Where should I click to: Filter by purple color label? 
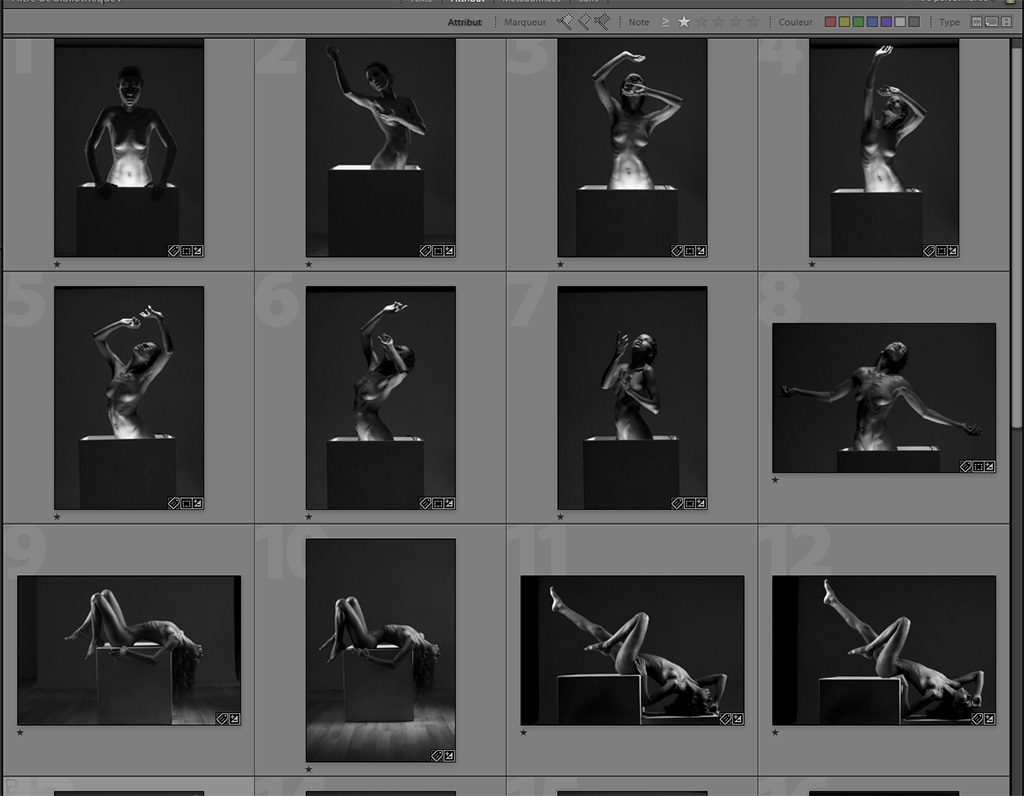(886, 22)
